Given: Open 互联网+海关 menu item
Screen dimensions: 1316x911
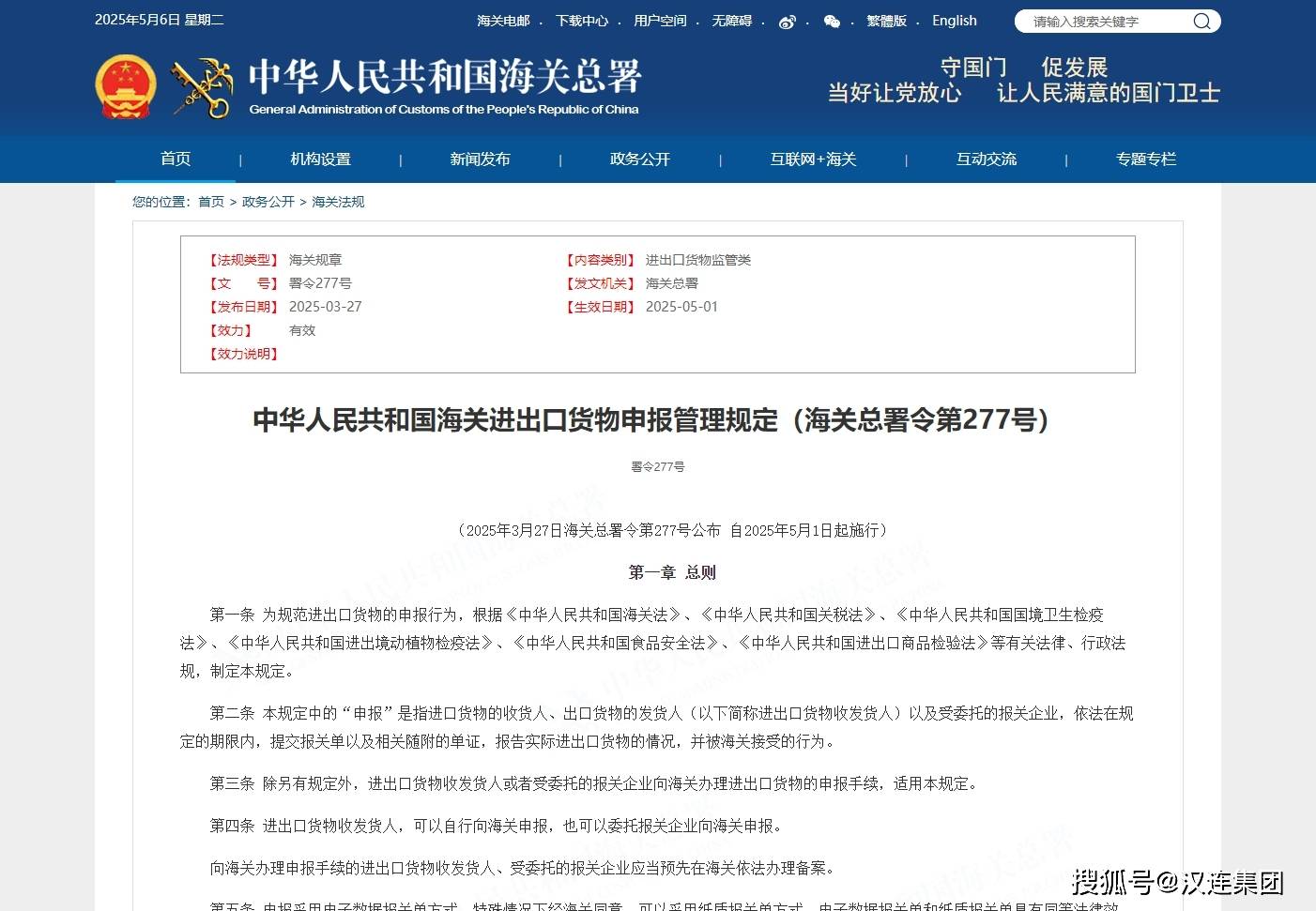Looking at the screenshot, I should click(813, 159).
